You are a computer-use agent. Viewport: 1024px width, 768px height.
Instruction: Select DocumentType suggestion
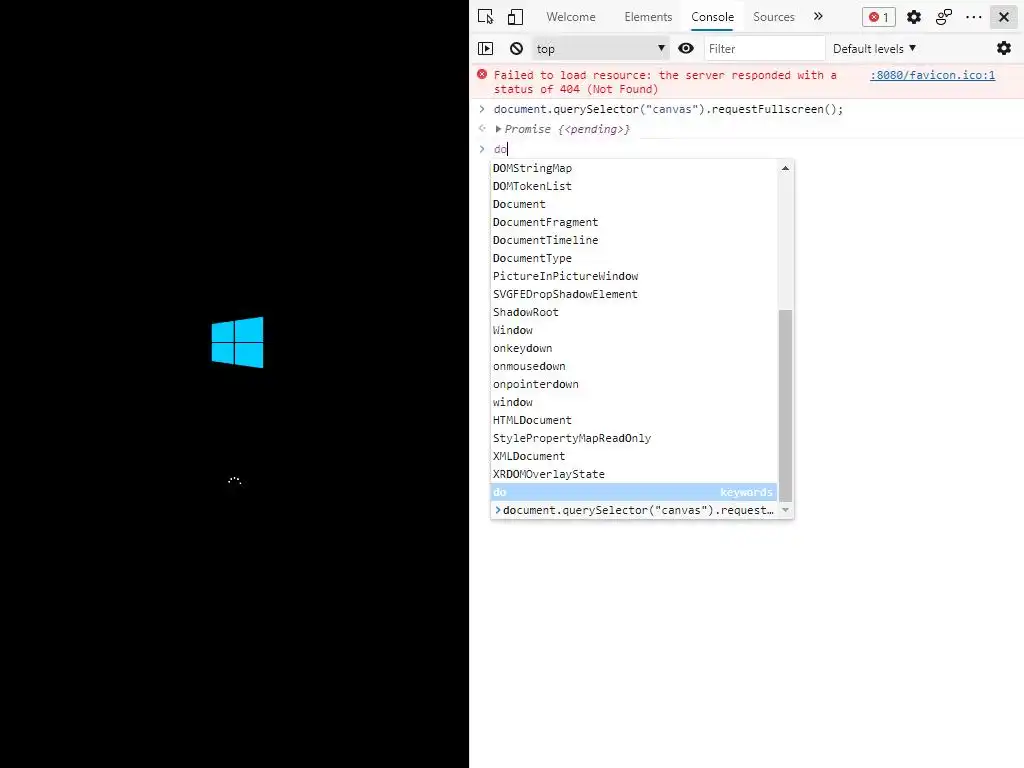pos(634,258)
